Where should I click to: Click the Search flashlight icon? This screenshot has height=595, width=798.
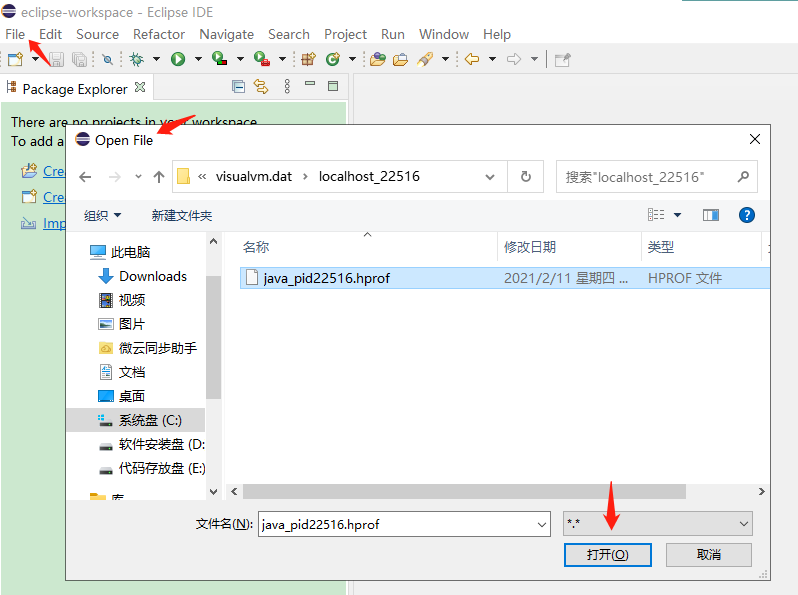(x=425, y=60)
